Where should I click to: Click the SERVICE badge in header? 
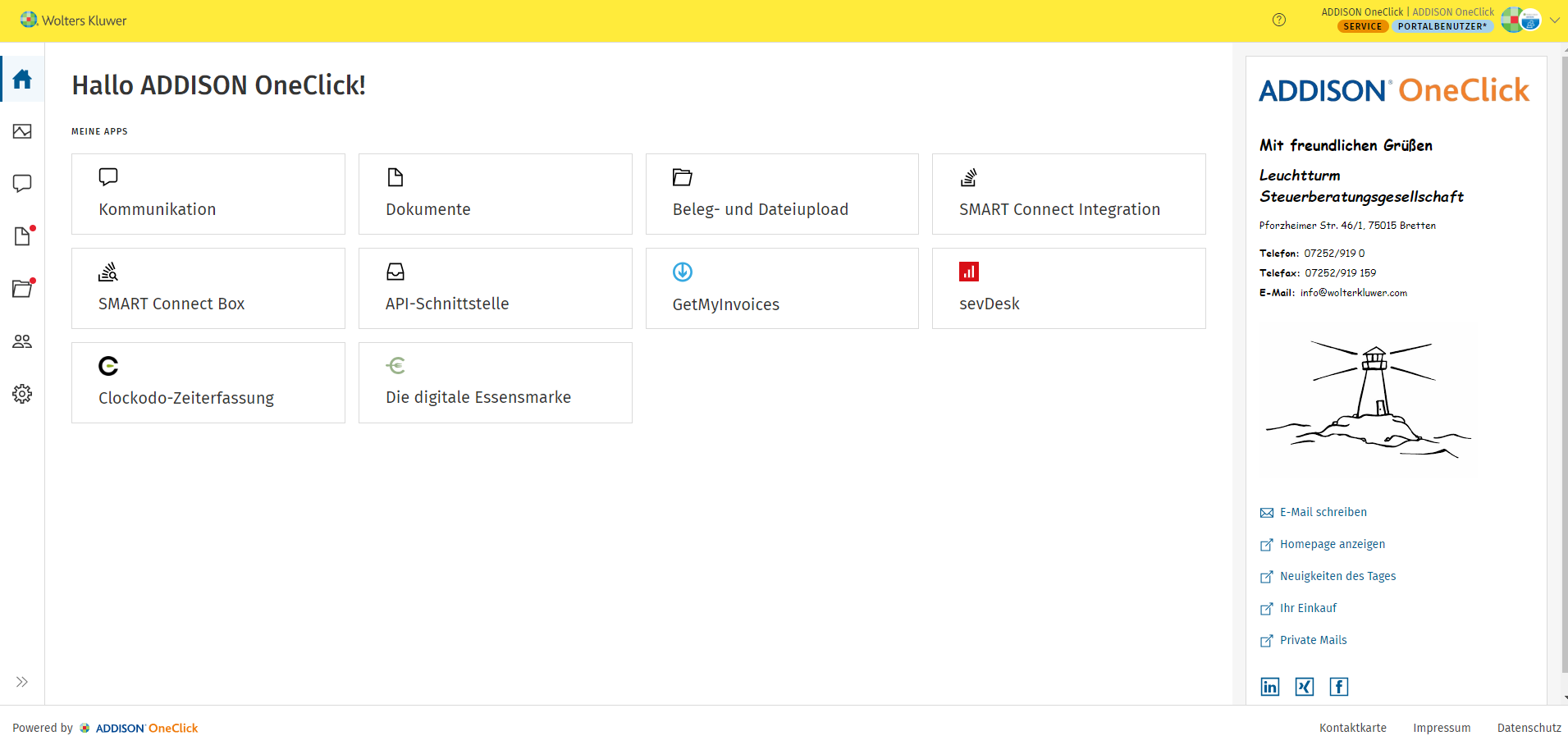coord(1363,26)
